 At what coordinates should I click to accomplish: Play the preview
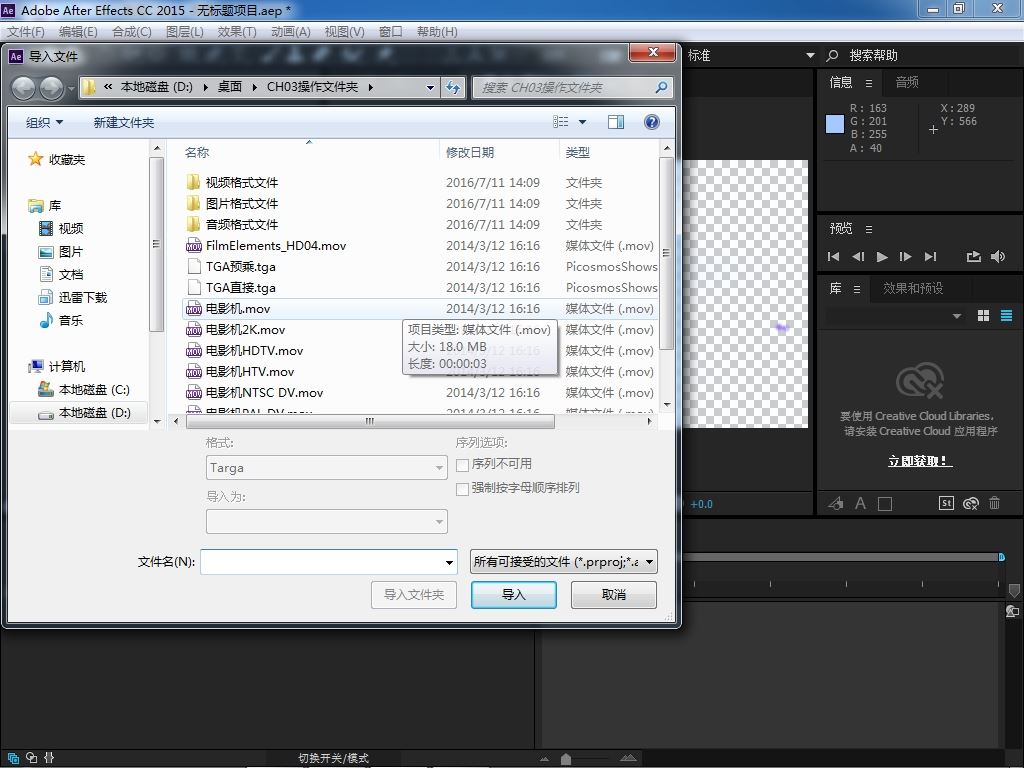pyautogui.click(x=882, y=257)
